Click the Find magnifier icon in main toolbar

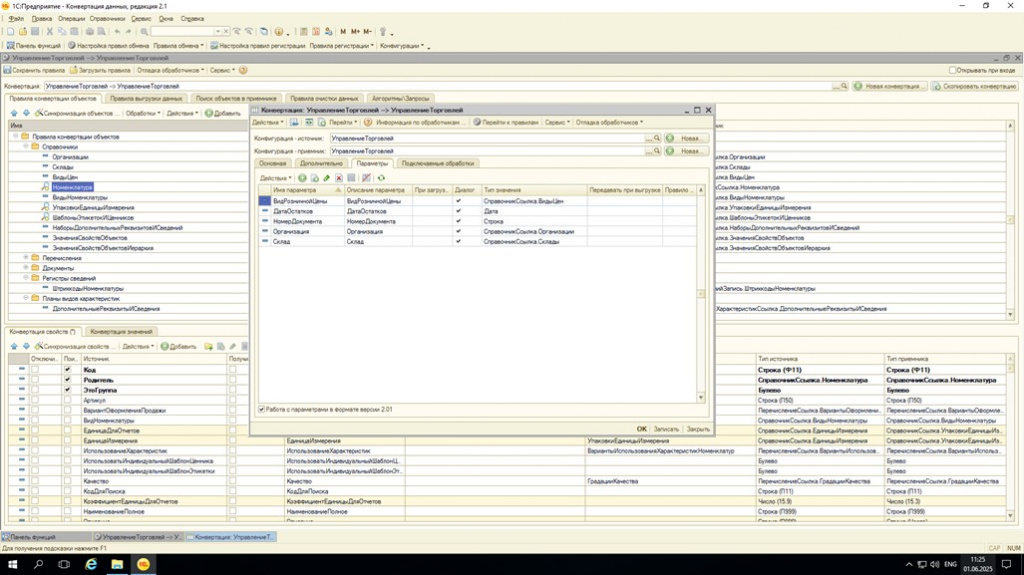tap(144, 31)
